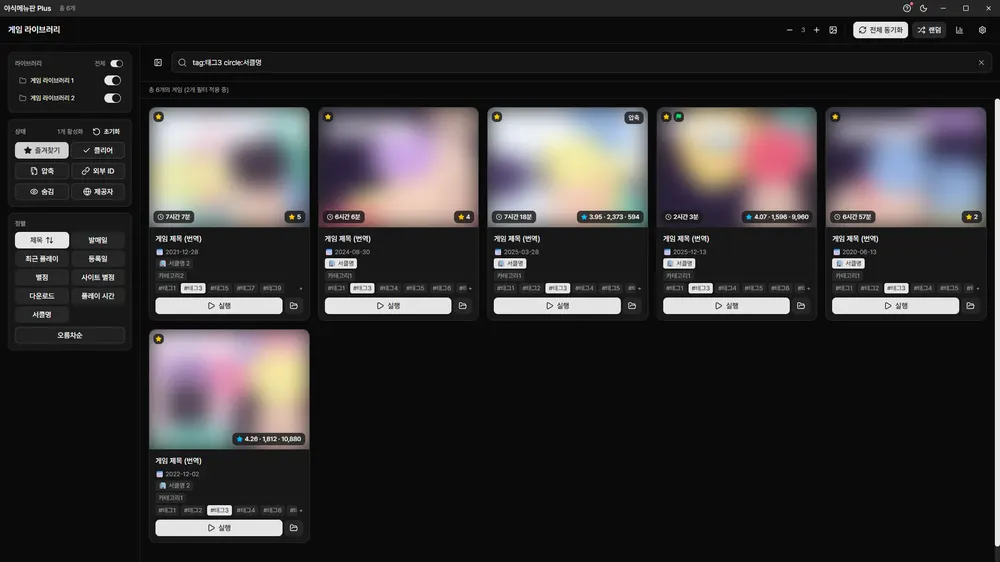Open folder for the 2025-03-28 game

tap(632, 306)
